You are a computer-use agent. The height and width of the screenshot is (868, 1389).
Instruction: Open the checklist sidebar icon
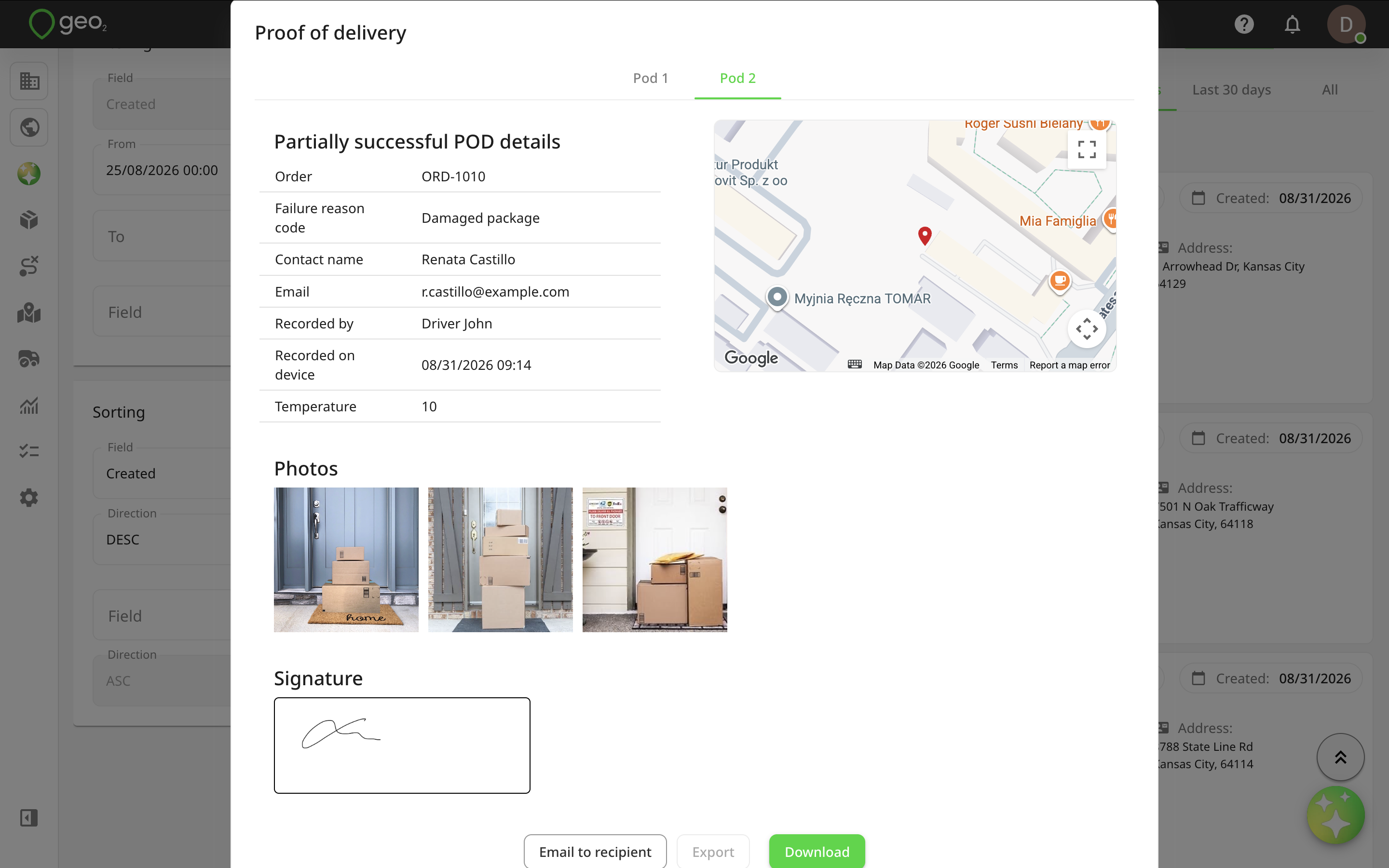tap(29, 451)
